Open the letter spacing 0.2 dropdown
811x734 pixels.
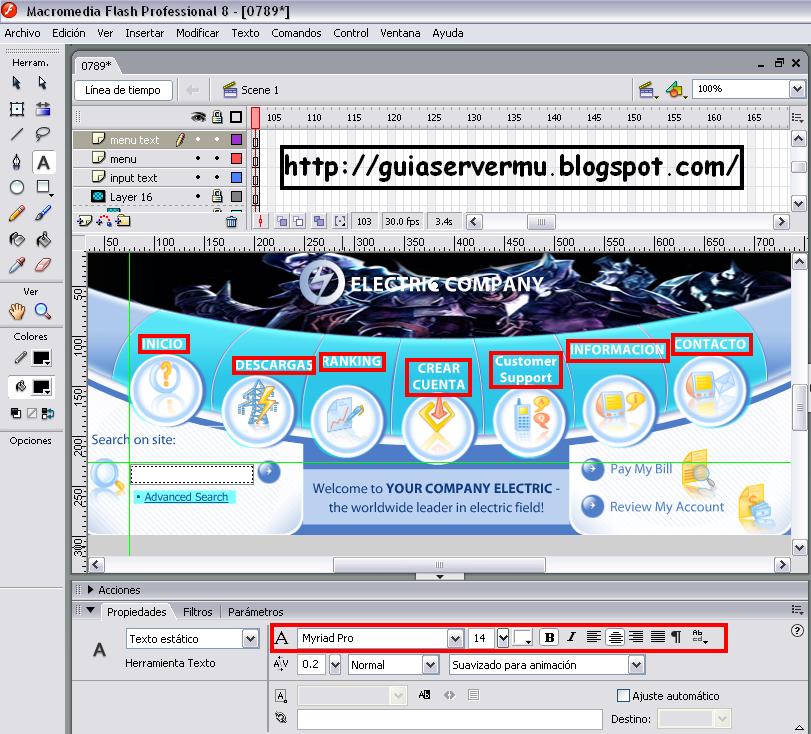[x=335, y=665]
